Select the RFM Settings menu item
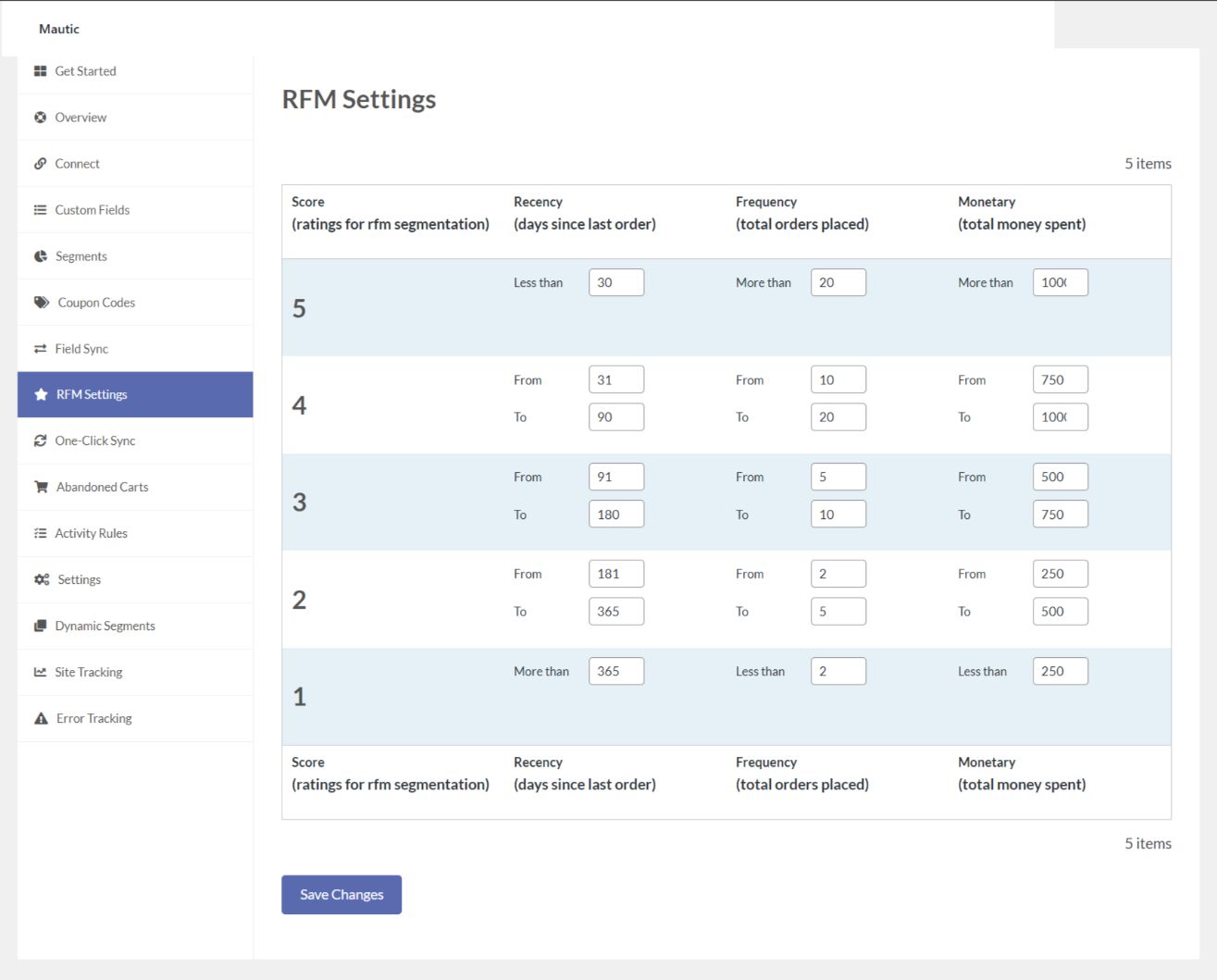This screenshot has height=980, width=1217. pos(135,394)
